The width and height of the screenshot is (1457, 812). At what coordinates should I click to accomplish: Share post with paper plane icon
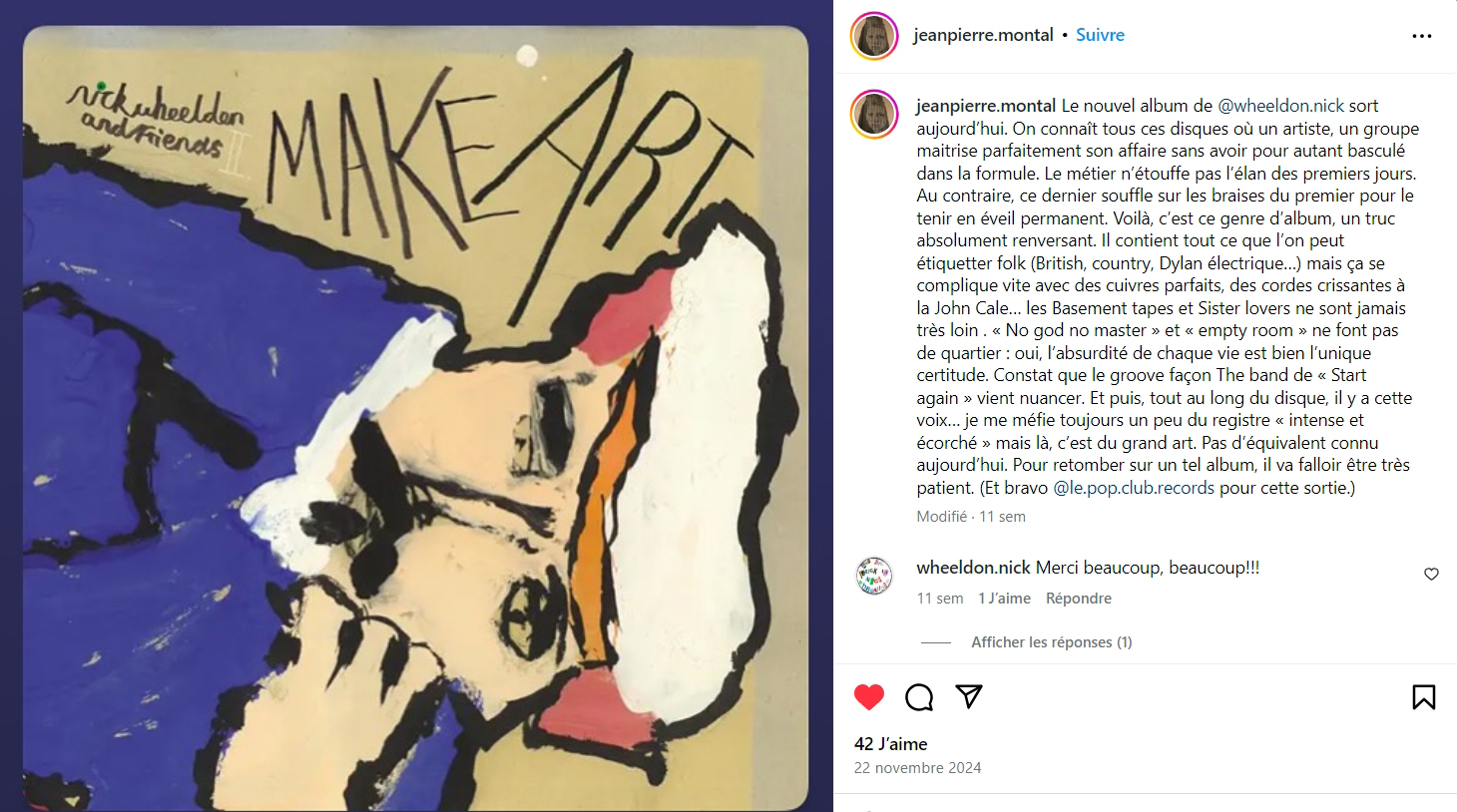point(969,696)
